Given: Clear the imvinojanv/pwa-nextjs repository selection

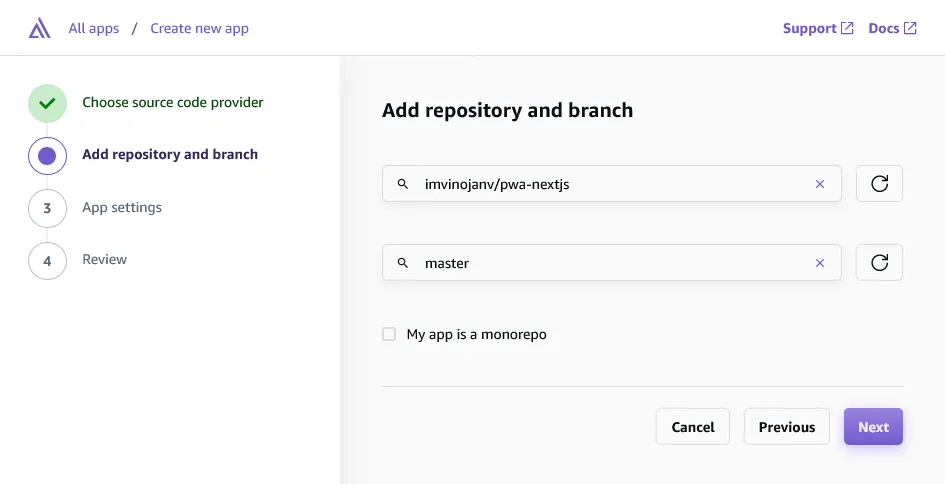Looking at the screenshot, I should 820,184.
